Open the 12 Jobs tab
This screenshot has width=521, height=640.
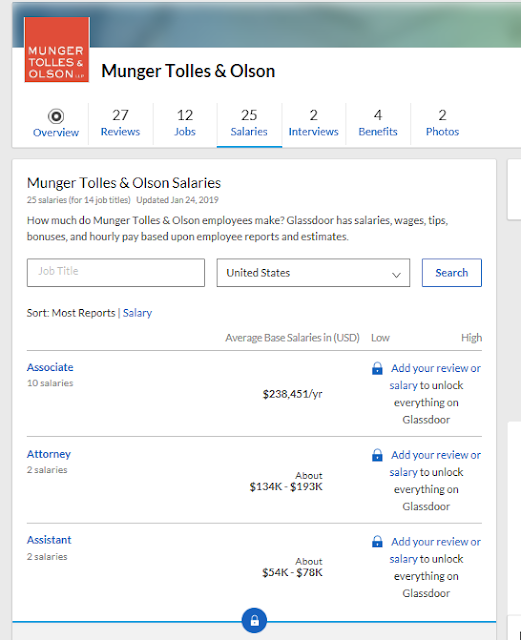(185, 124)
